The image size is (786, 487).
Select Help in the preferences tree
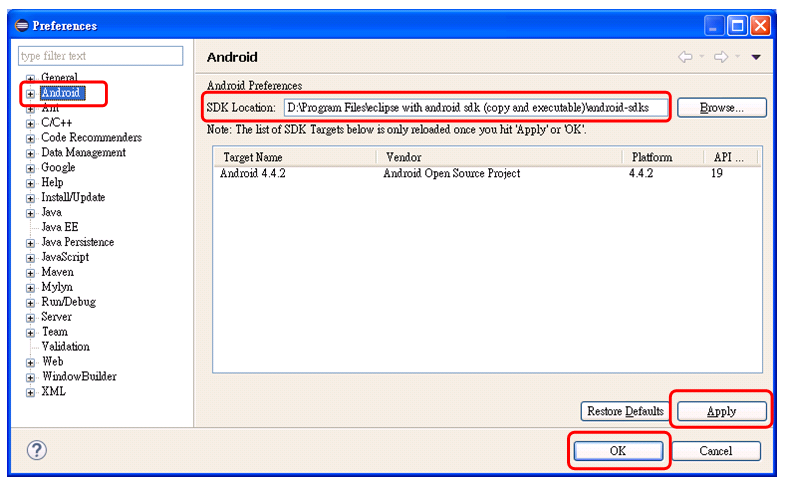coord(52,182)
